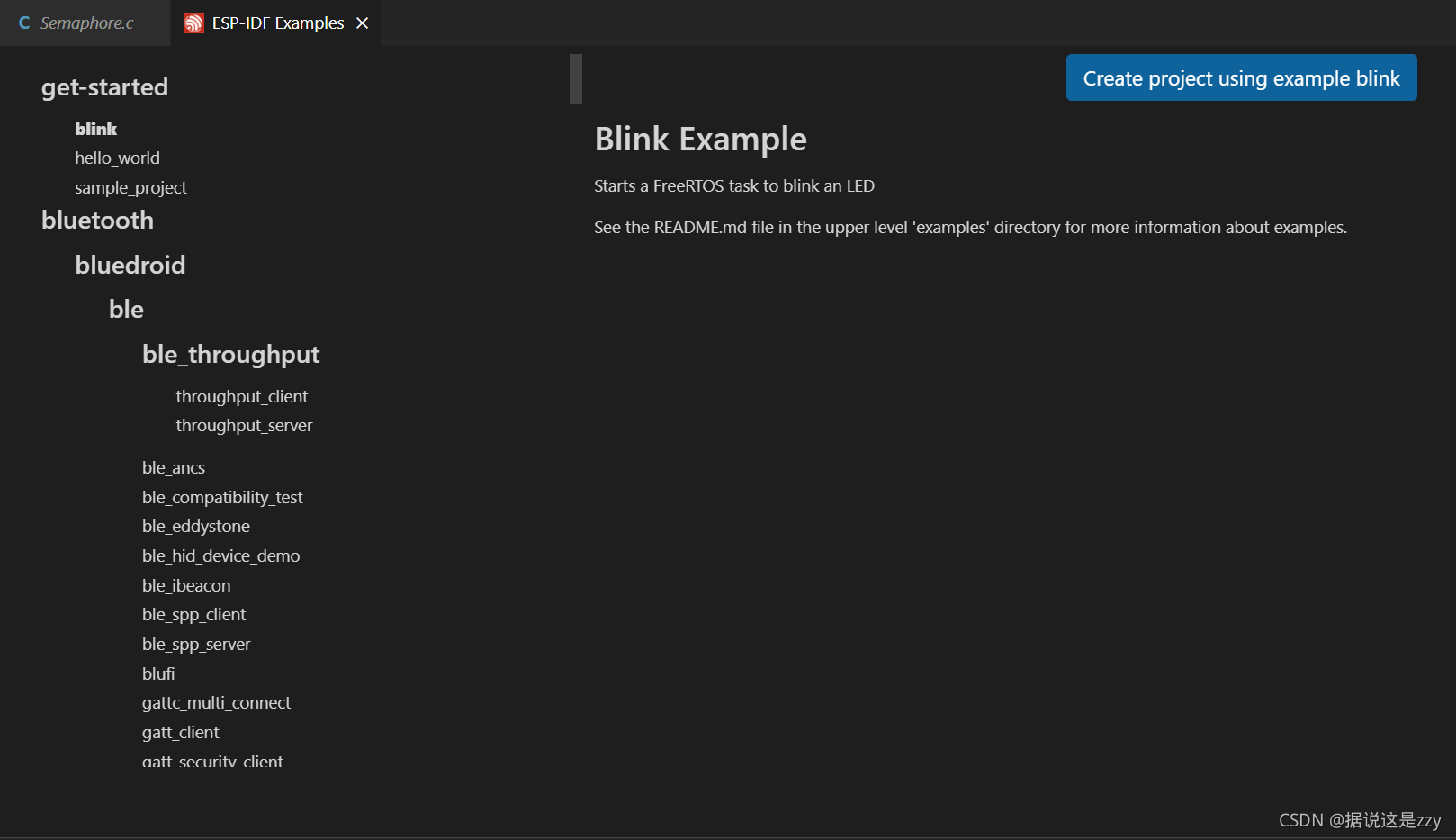Close the ESP-IDF Examples tab
The height and width of the screenshot is (840, 1456).
(x=362, y=23)
